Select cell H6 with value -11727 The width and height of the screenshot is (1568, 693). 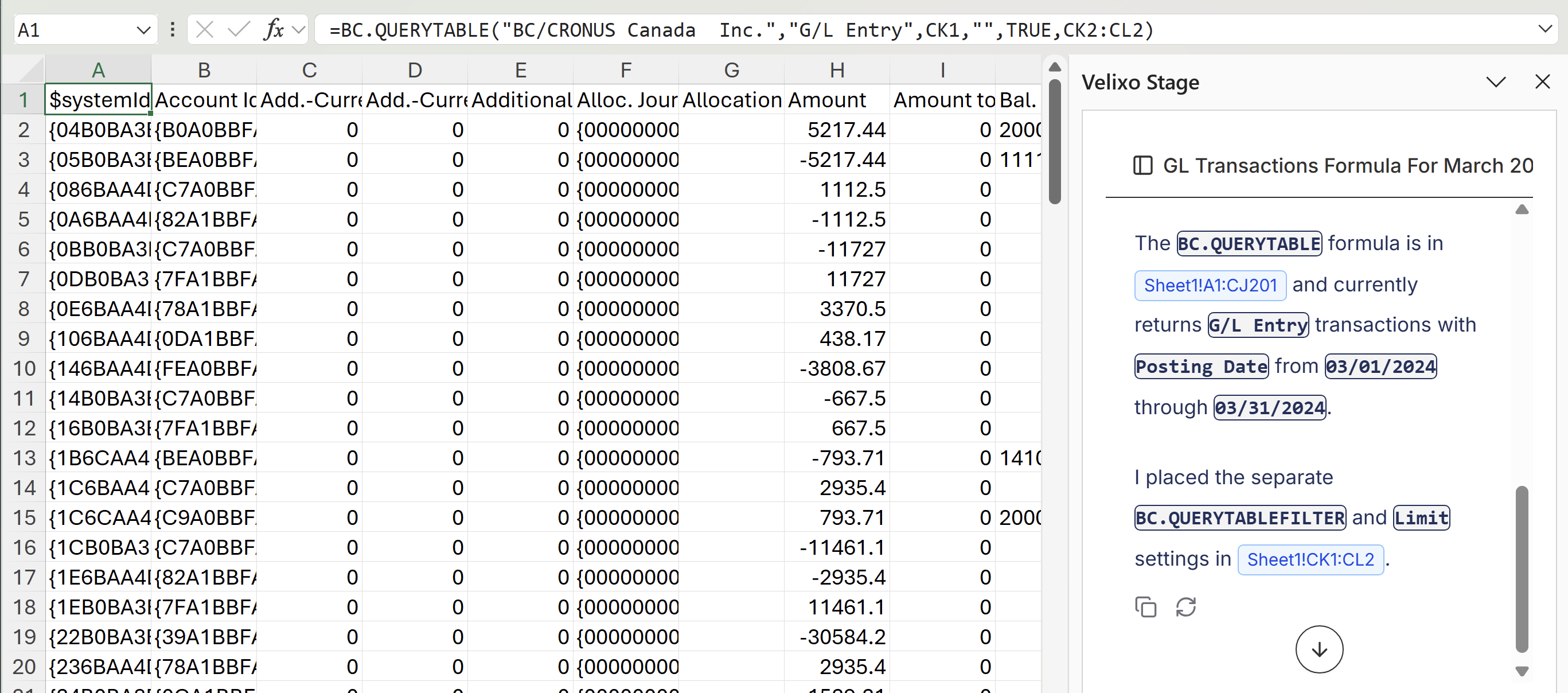coord(837,248)
